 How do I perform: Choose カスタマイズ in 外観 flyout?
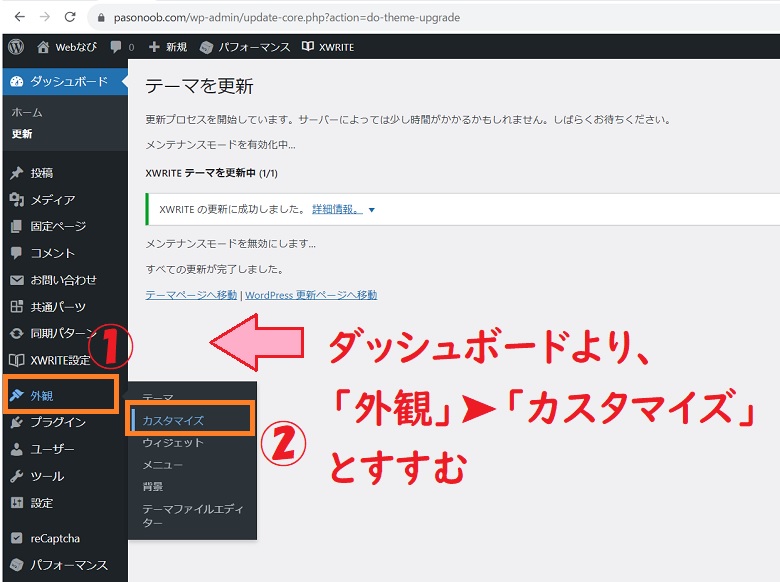point(173,421)
